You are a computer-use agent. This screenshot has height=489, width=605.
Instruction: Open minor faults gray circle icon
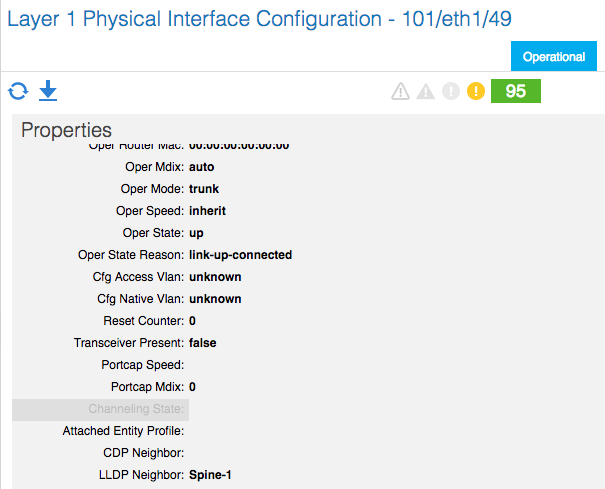tap(451, 91)
